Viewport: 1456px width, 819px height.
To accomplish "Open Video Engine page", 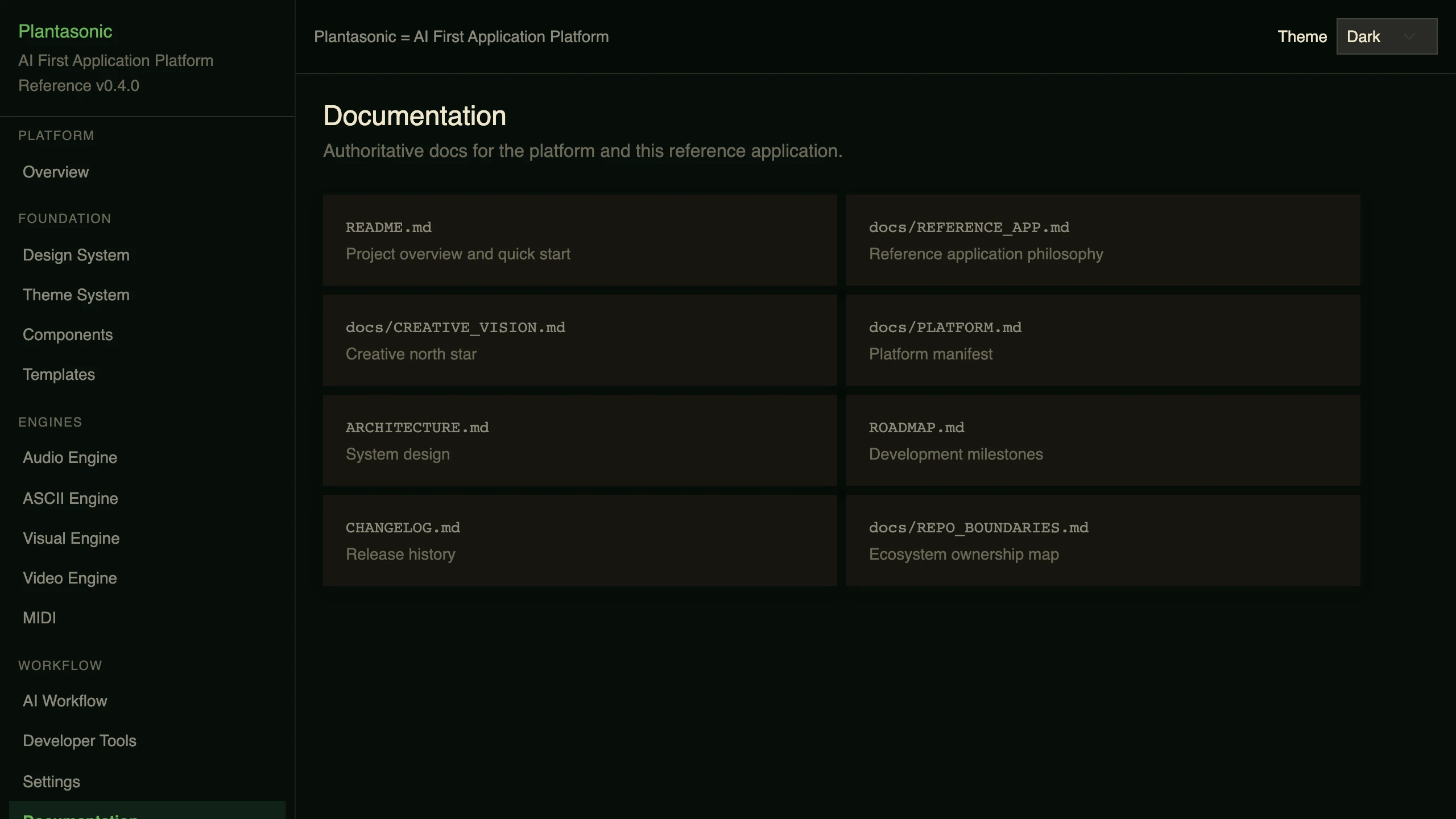I will 147,578.
